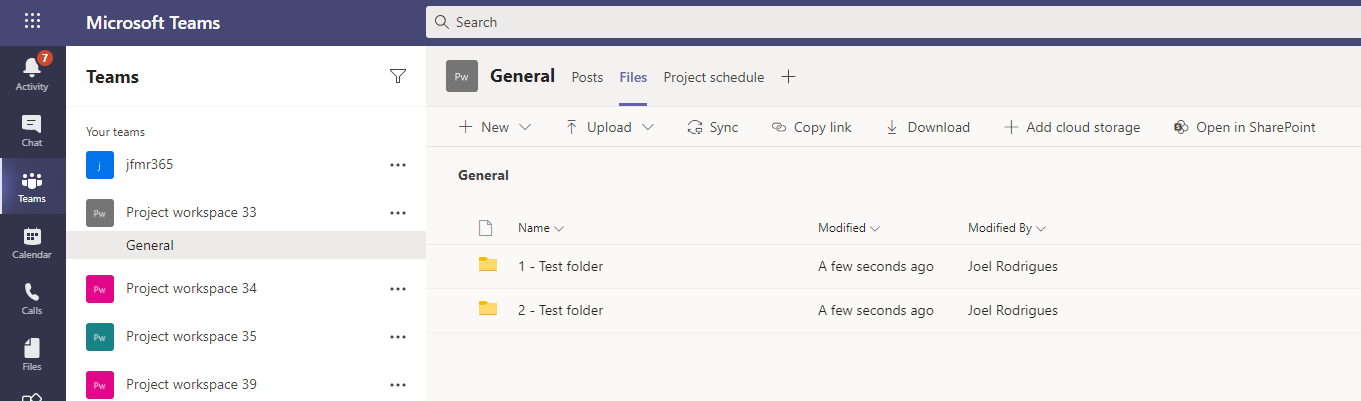Viewport: 1361px width, 401px height.
Task: Open the Calls phone icon
Action: pyautogui.click(x=31, y=298)
